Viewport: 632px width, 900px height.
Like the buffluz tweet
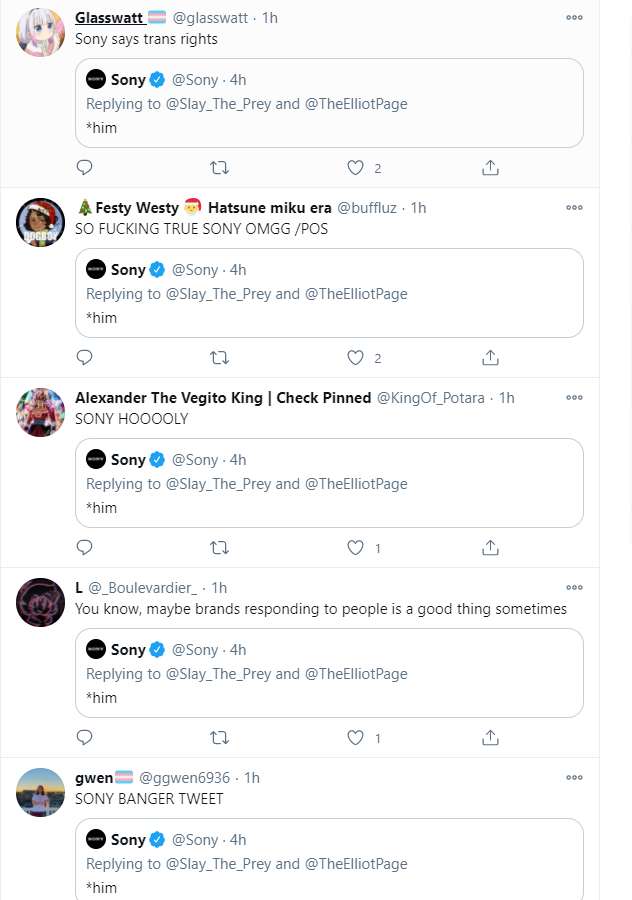[x=355, y=358]
